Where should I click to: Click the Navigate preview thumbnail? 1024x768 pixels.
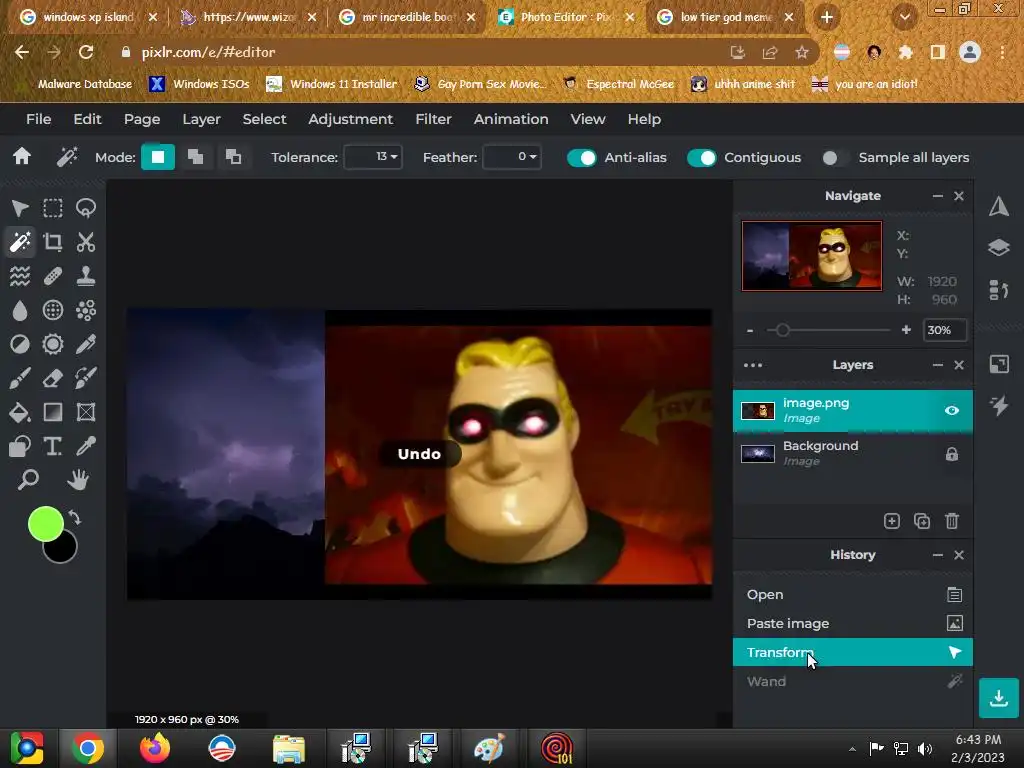click(812, 256)
